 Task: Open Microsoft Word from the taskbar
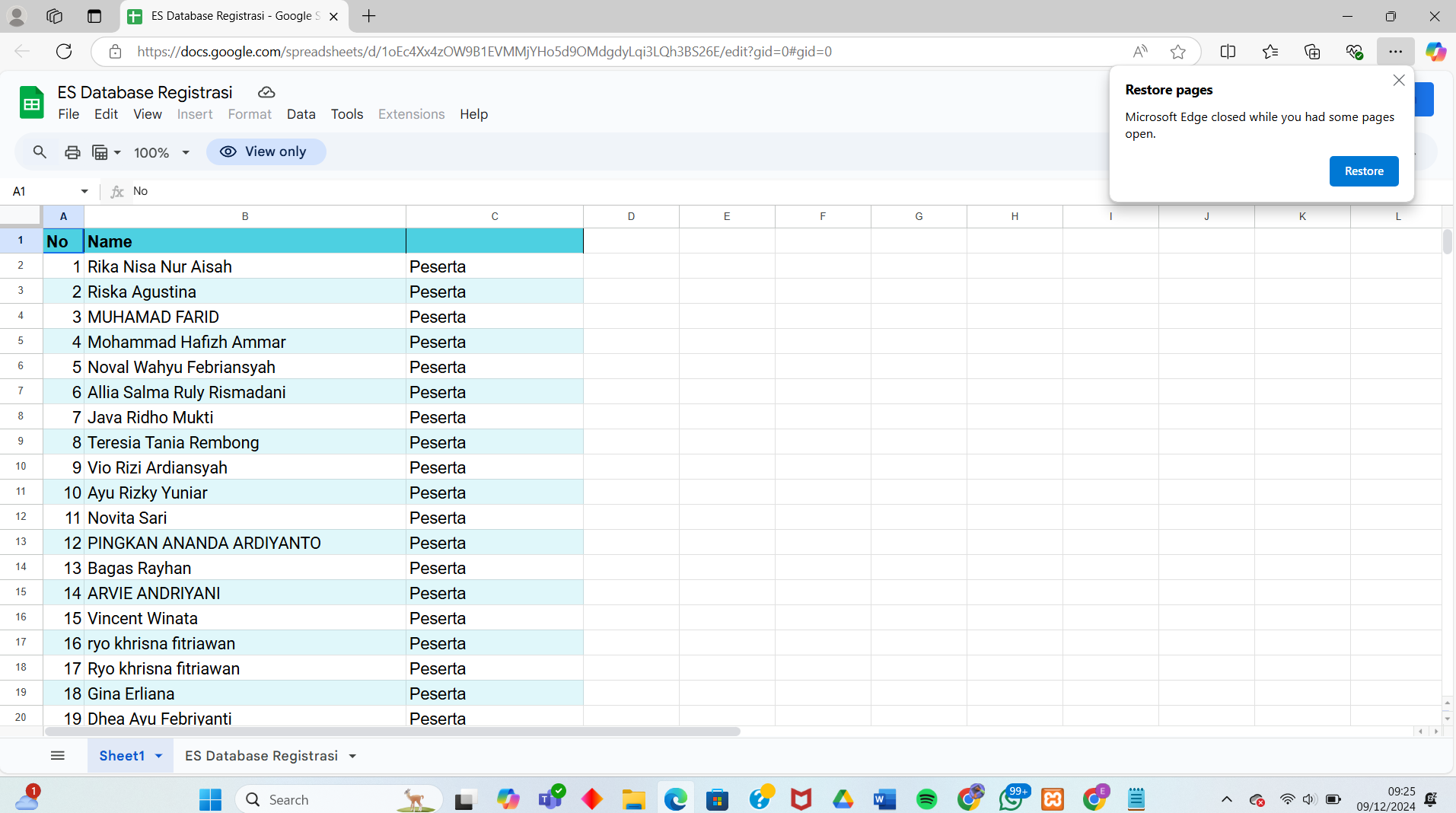coord(884,799)
